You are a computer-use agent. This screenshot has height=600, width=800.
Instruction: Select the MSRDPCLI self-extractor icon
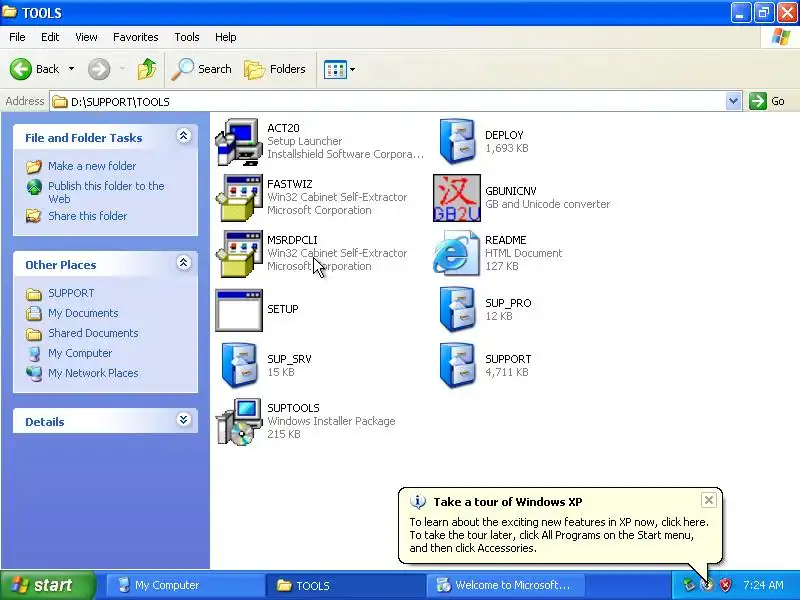[239, 254]
